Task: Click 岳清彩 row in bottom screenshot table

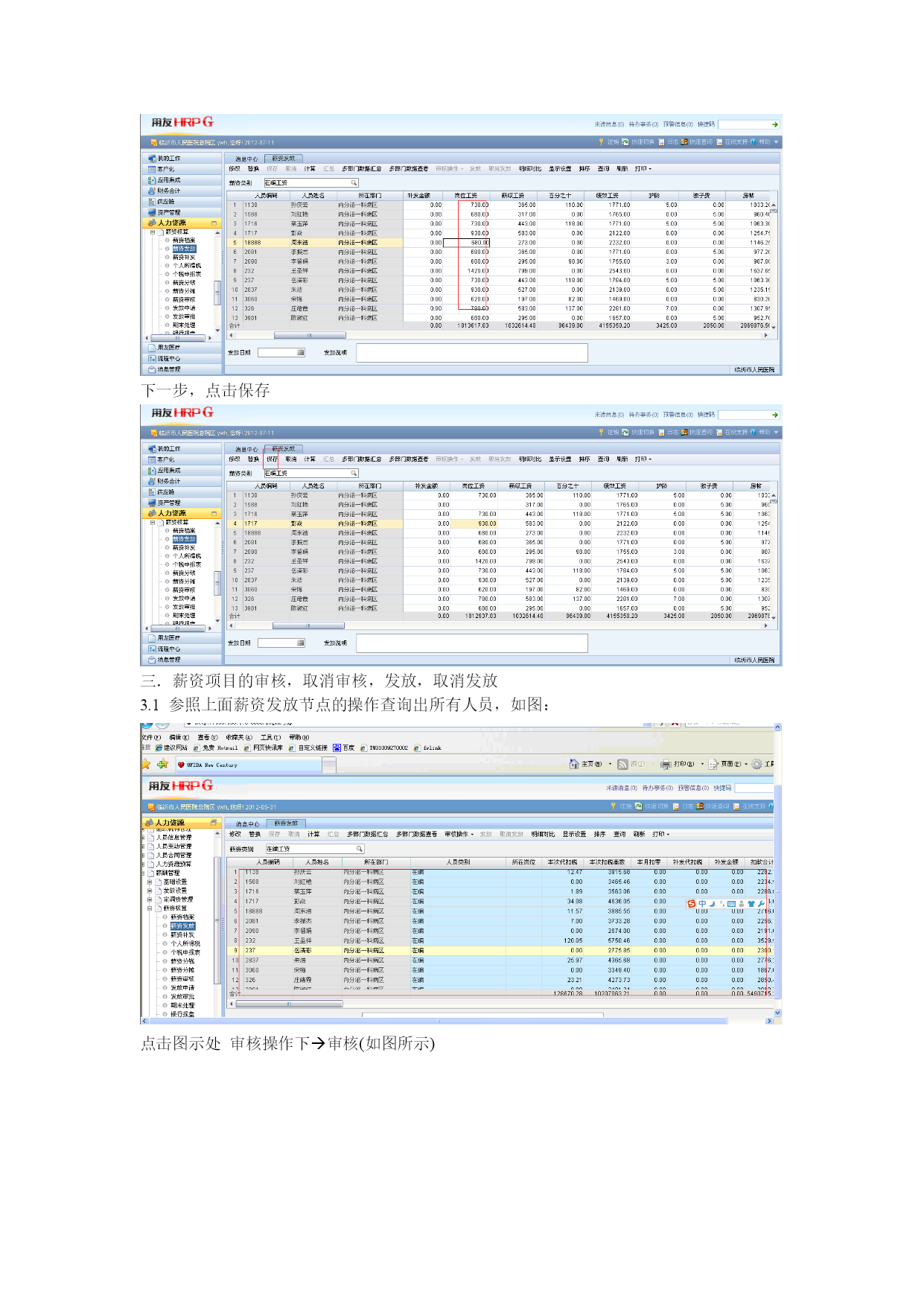Action: click(500, 950)
